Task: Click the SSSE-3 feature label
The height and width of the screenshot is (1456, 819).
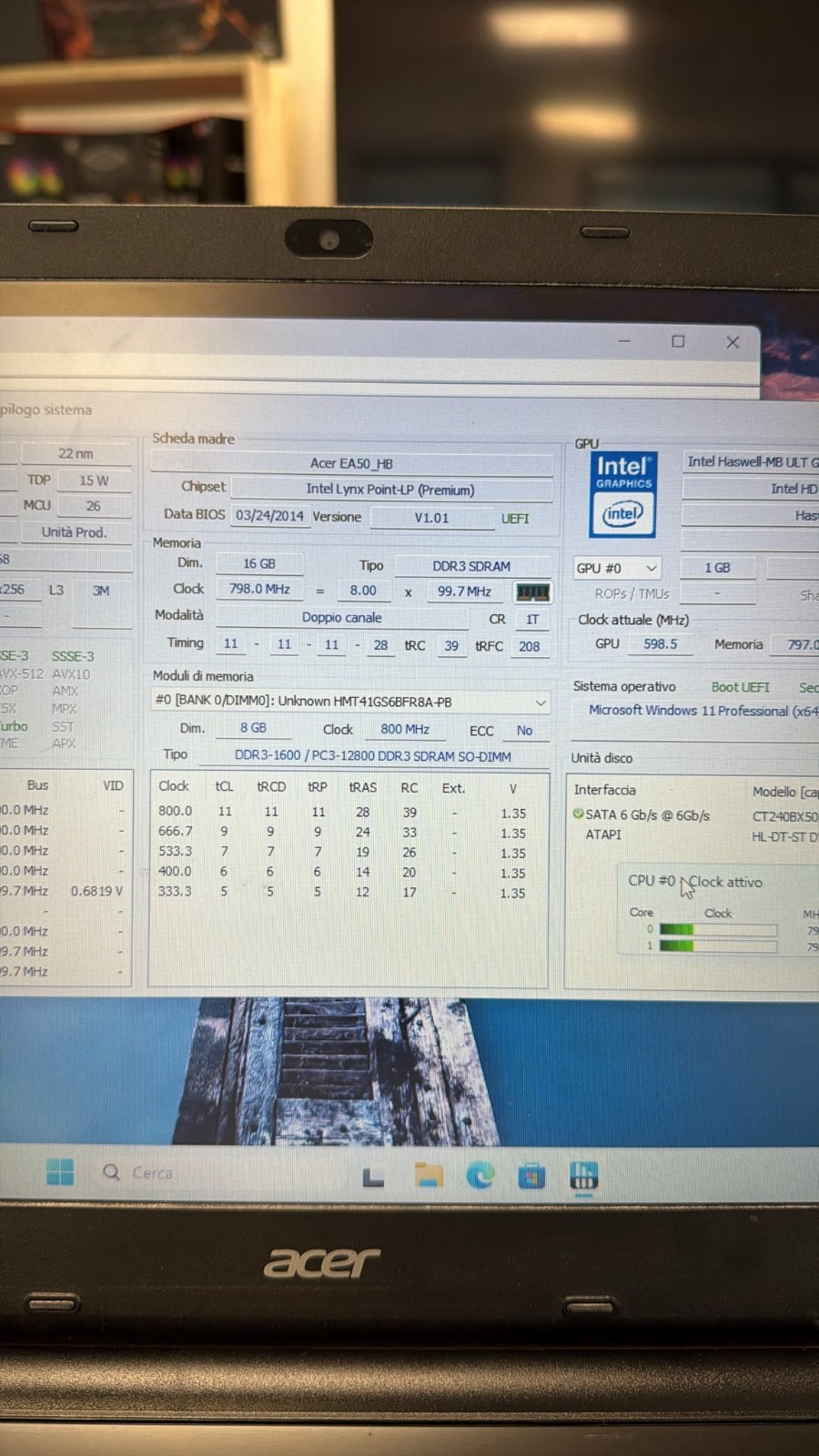Action: tap(73, 656)
